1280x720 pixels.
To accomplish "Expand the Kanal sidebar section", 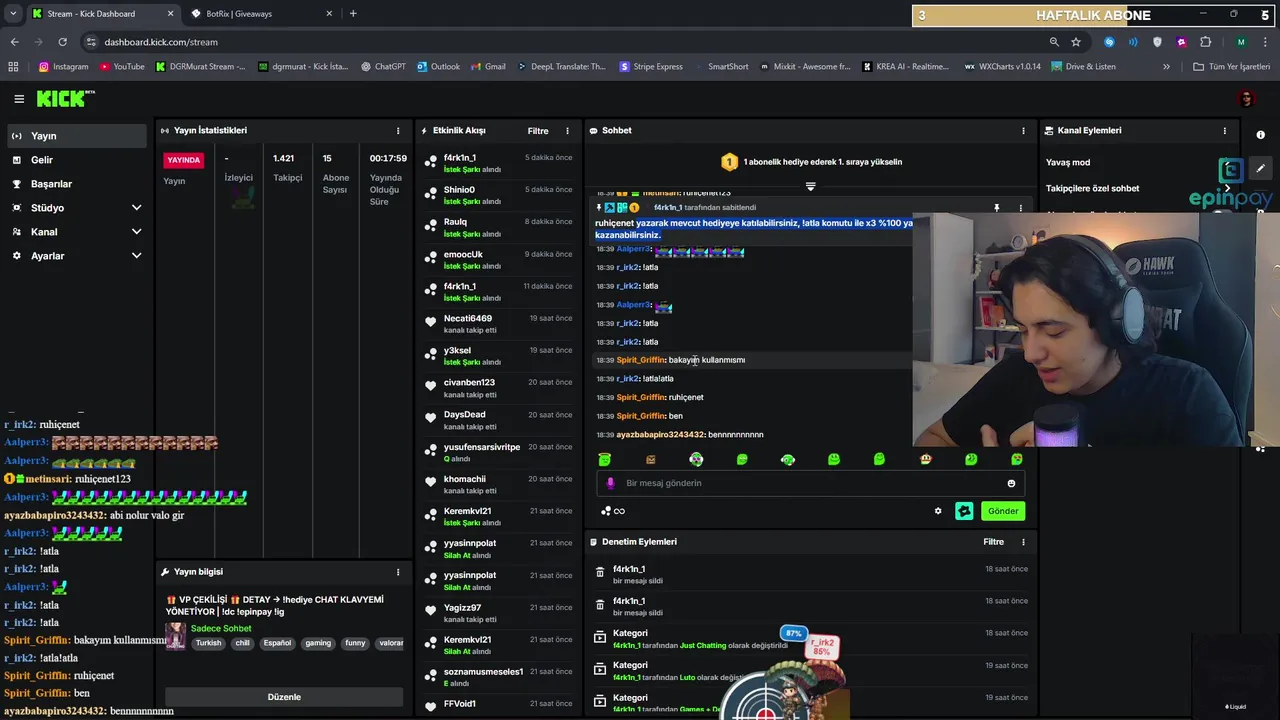I will [136, 232].
